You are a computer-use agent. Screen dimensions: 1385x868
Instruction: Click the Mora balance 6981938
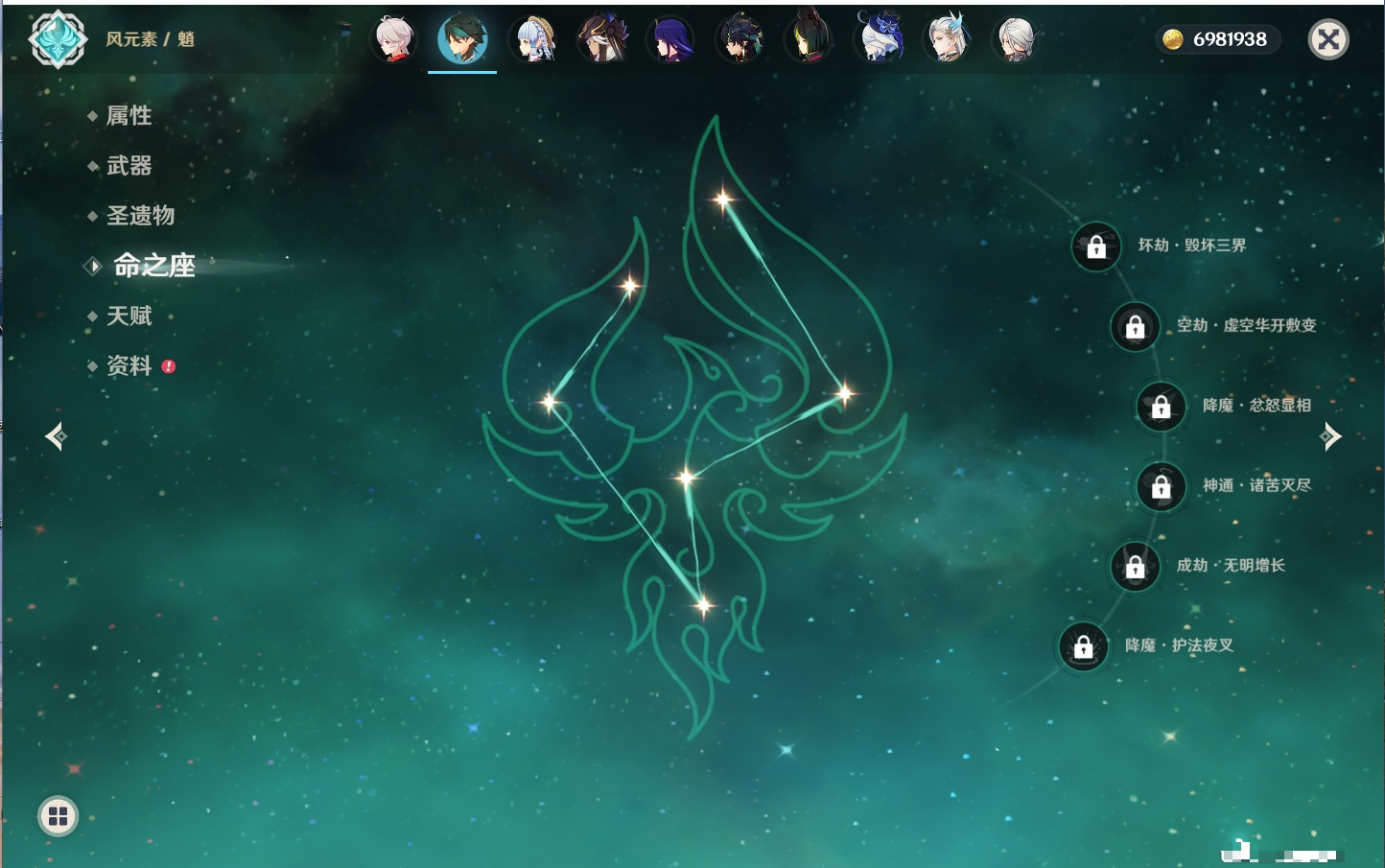(1216, 39)
